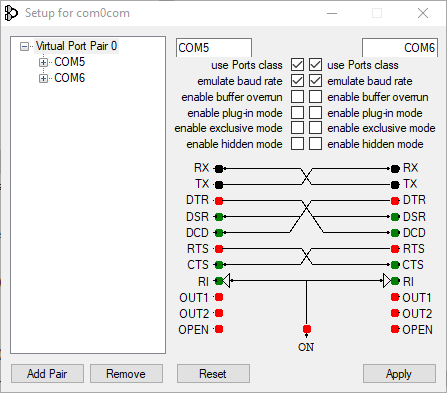Click the COM5 CTS green pin
This screenshot has width=447, height=393.
(x=219, y=265)
